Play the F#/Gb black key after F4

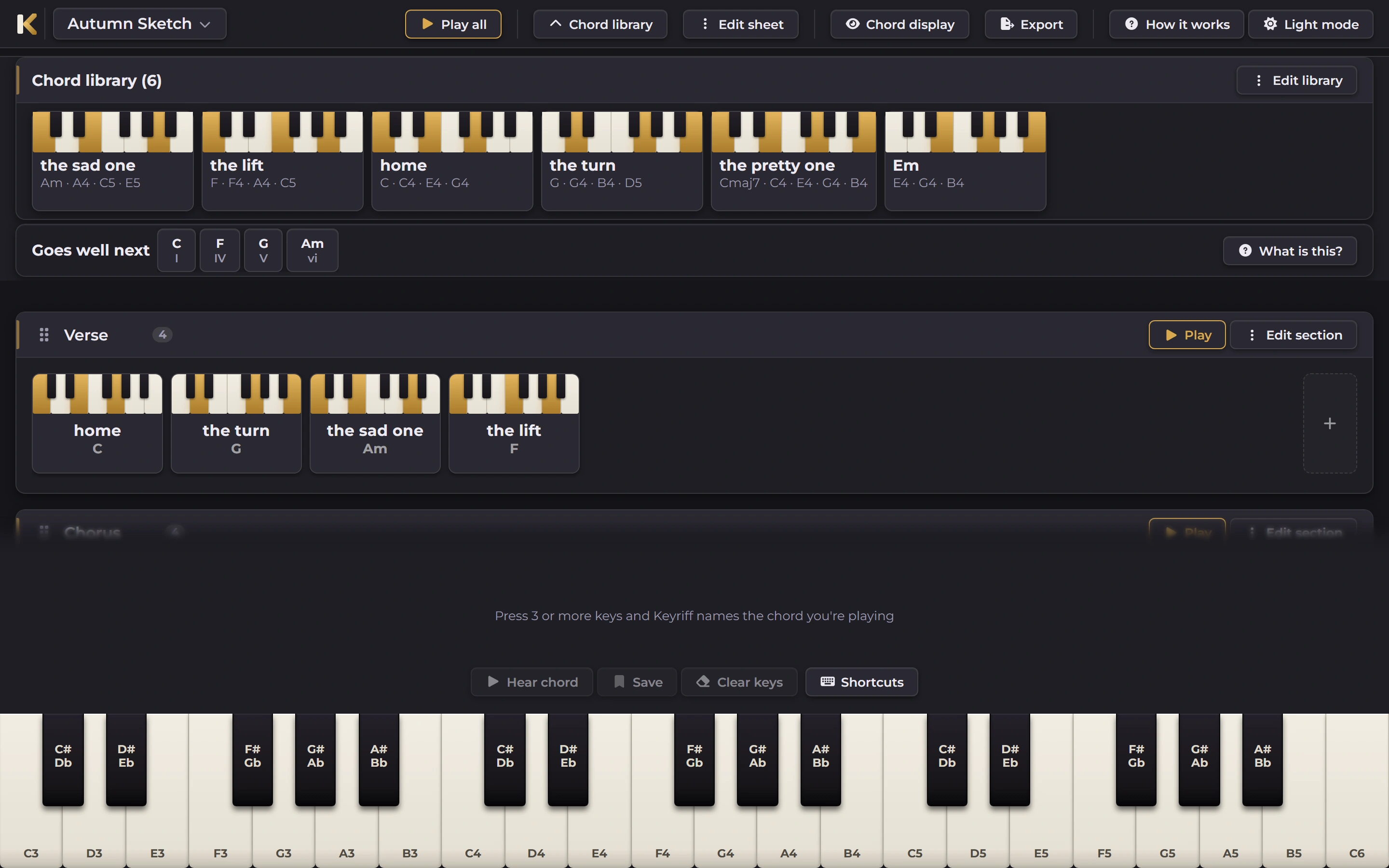(694, 759)
